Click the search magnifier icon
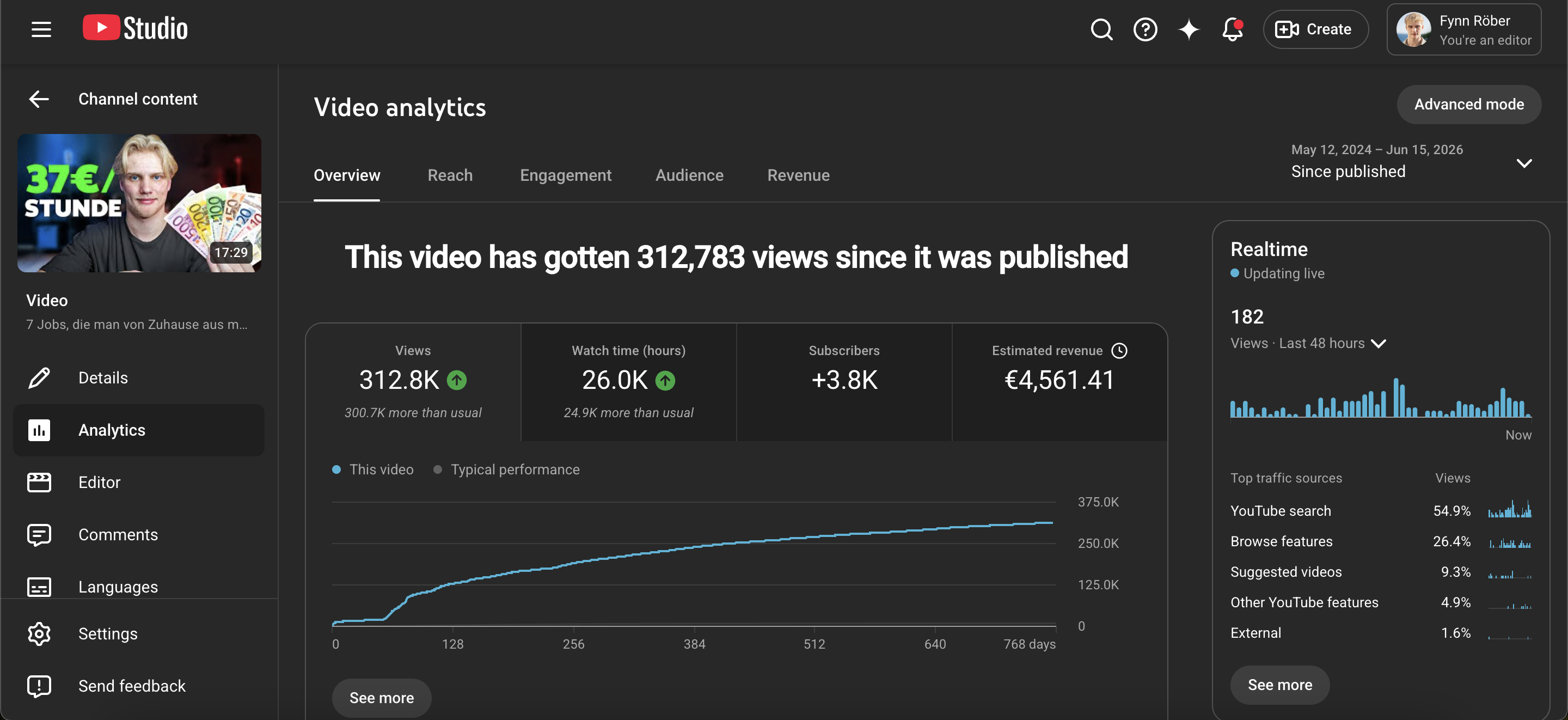Screen dimensions: 1568x720 coord(1101,29)
